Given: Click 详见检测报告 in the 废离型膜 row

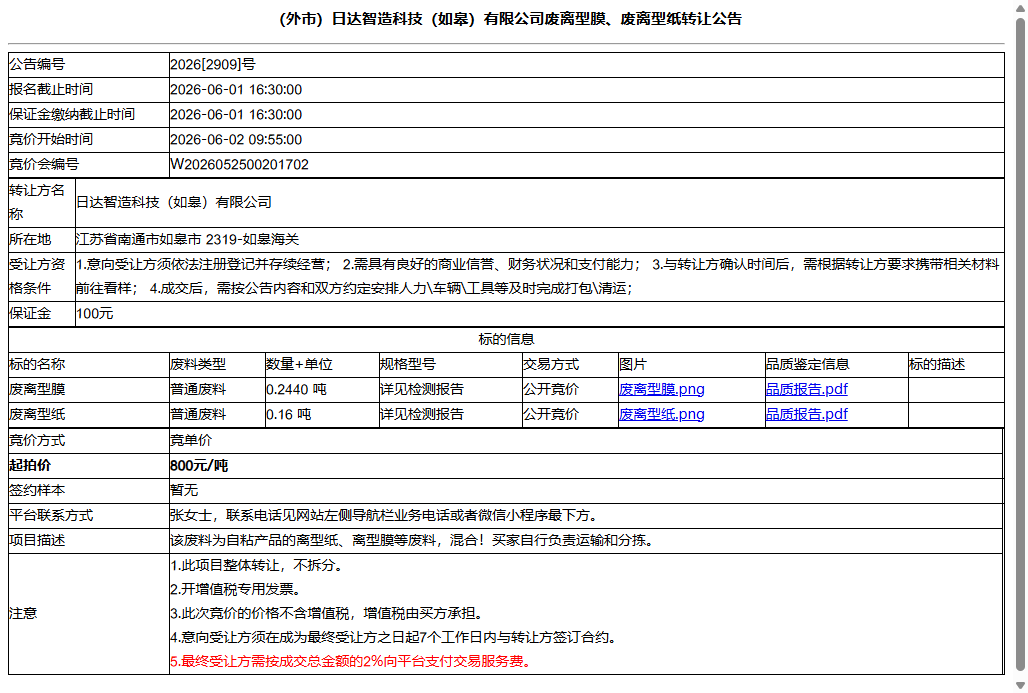Looking at the screenshot, I should [422, 389].
